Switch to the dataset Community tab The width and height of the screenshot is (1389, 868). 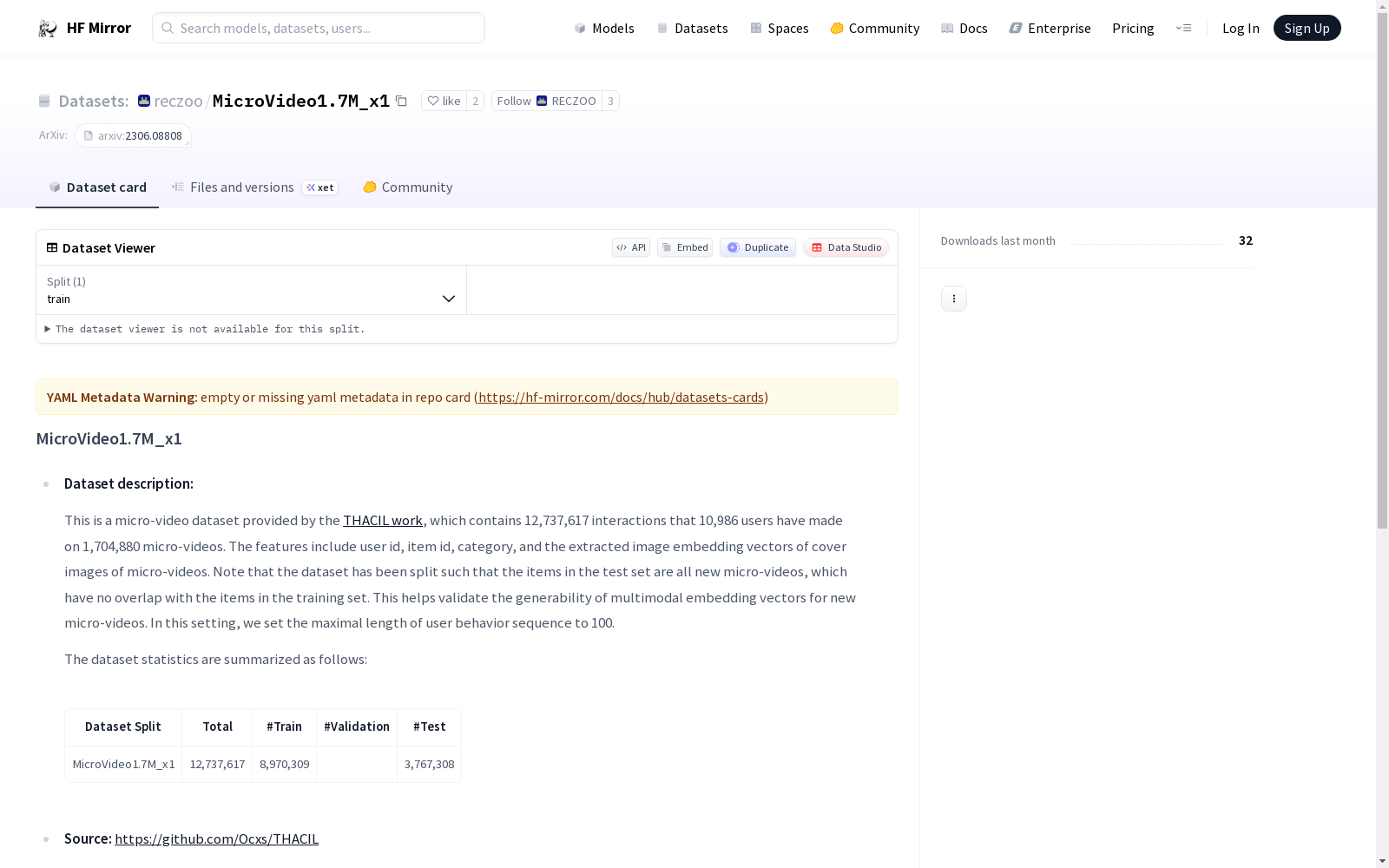tap(408, 187)
